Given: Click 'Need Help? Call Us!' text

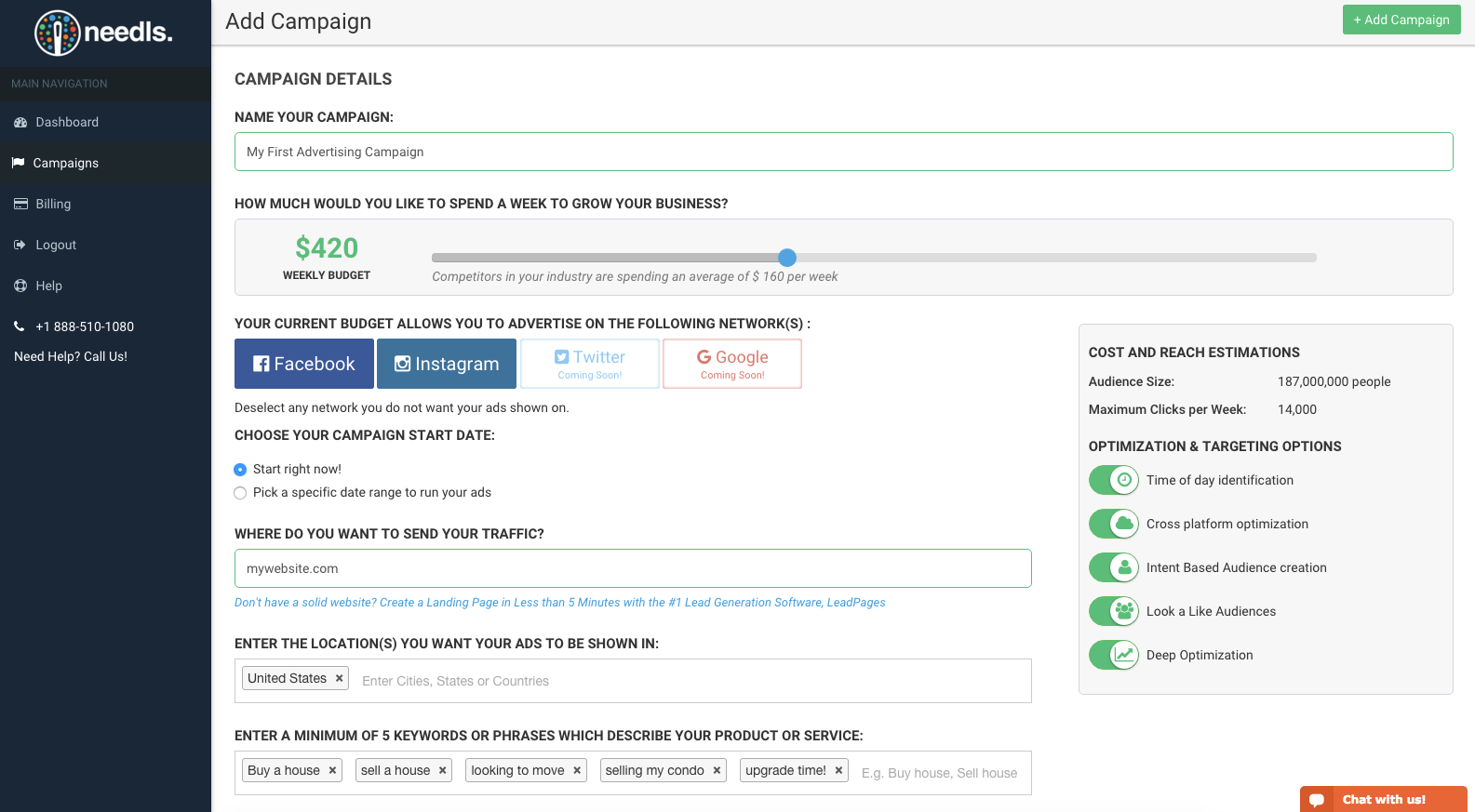Looking at the screenshot, I should 71,356.
